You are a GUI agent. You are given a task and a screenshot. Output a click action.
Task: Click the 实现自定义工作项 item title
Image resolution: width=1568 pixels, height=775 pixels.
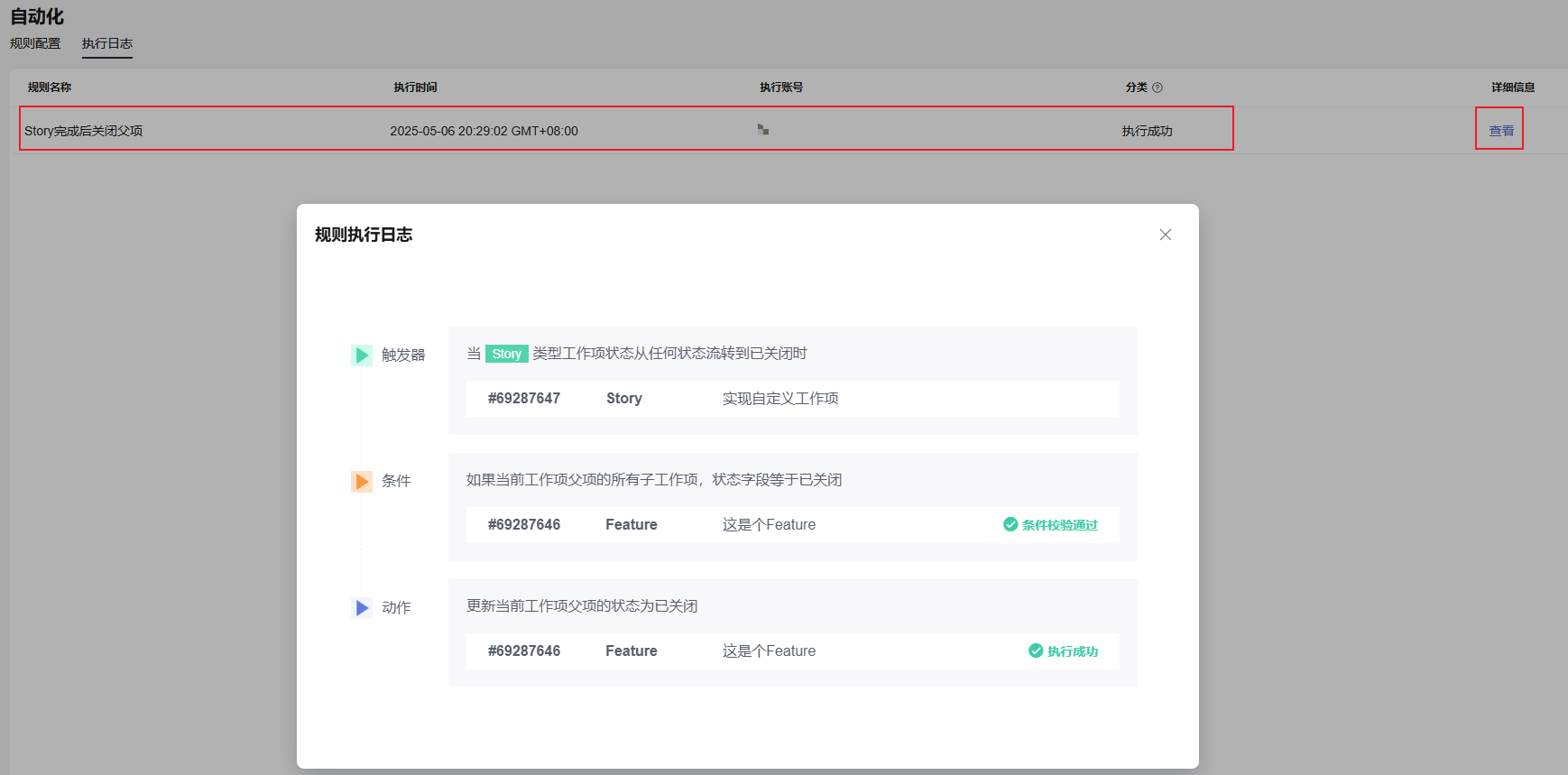pyautogui.click(x=780, y=398)
